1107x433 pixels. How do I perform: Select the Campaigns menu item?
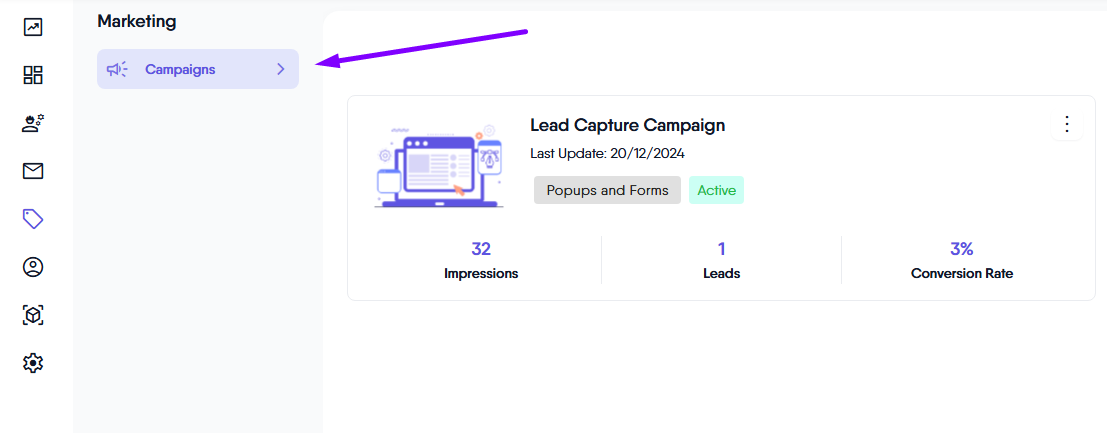(180, 69)
